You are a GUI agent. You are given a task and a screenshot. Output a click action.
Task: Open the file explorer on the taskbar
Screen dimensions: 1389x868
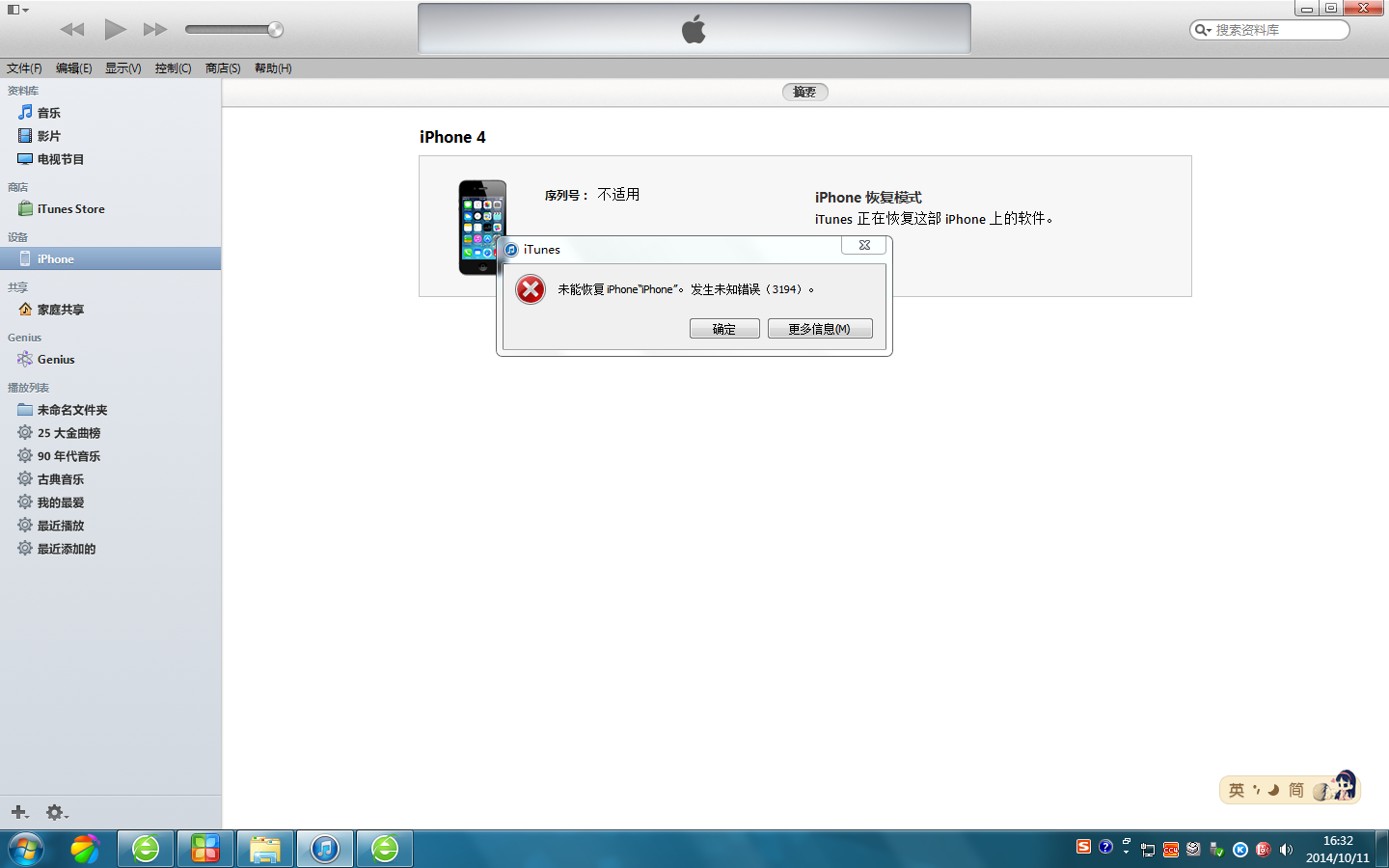265,849
